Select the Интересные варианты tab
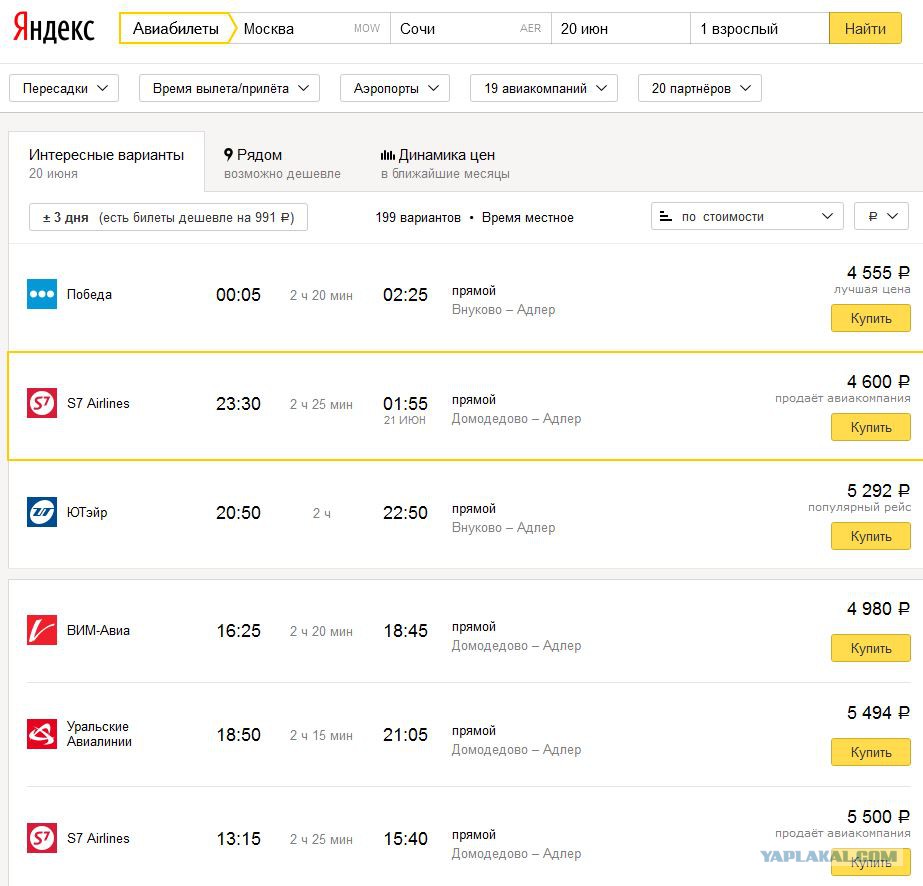Viewport: 923px width, 886px height. coord(107,162)
